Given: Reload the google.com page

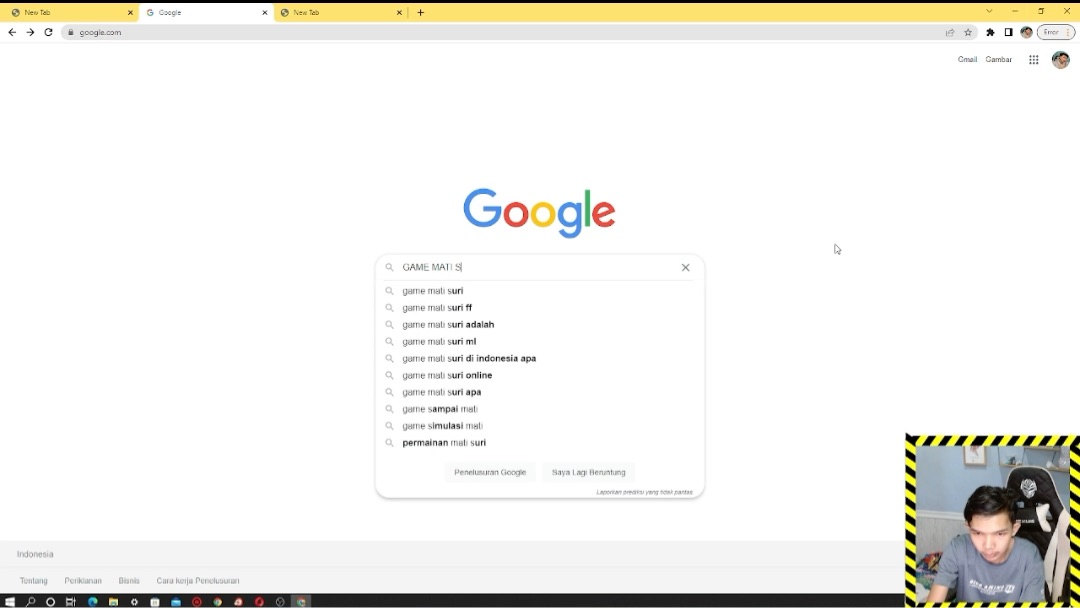Looking at the screenshot, I should tap(48, 32).
